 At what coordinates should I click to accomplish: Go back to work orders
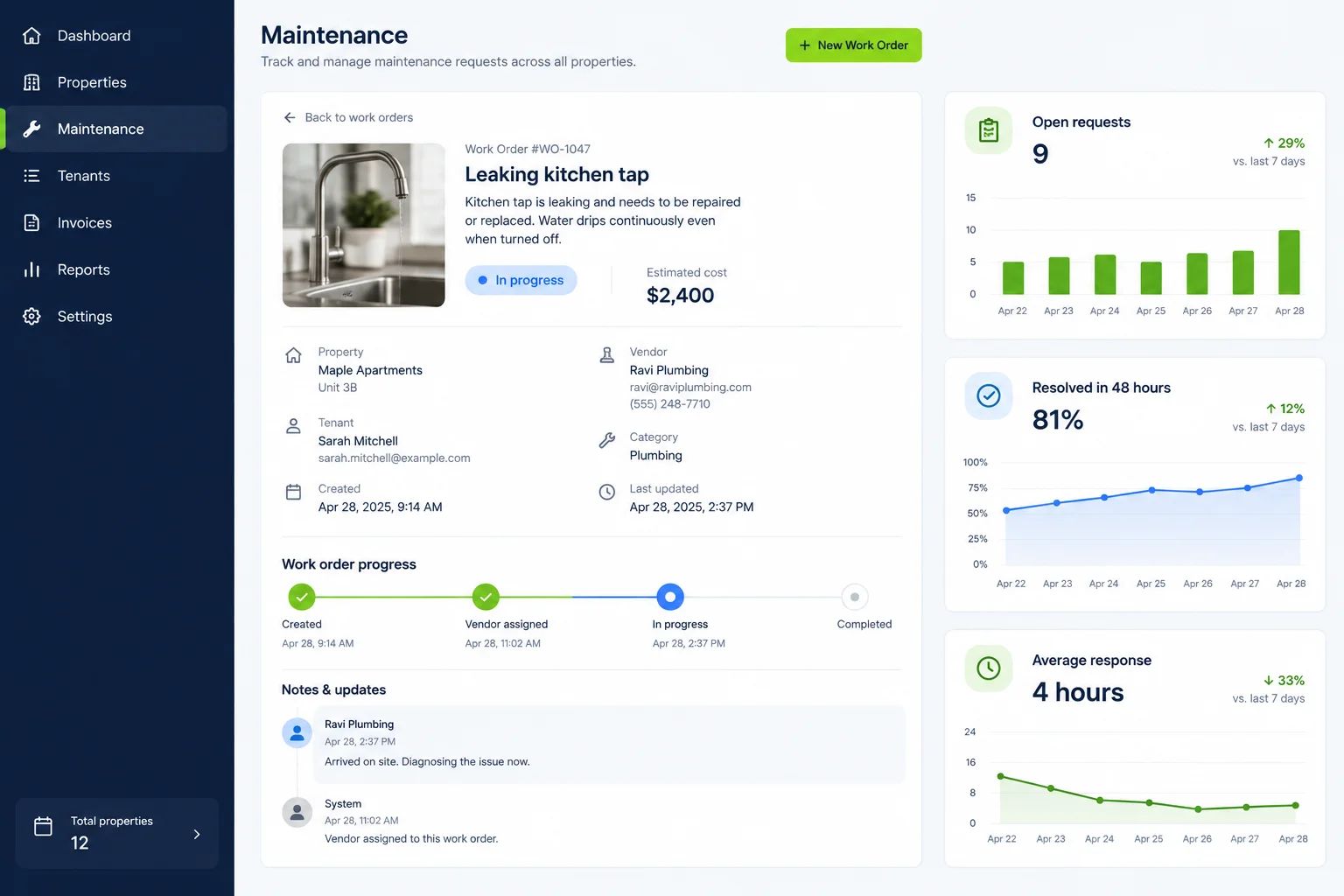tap(348, 117)
